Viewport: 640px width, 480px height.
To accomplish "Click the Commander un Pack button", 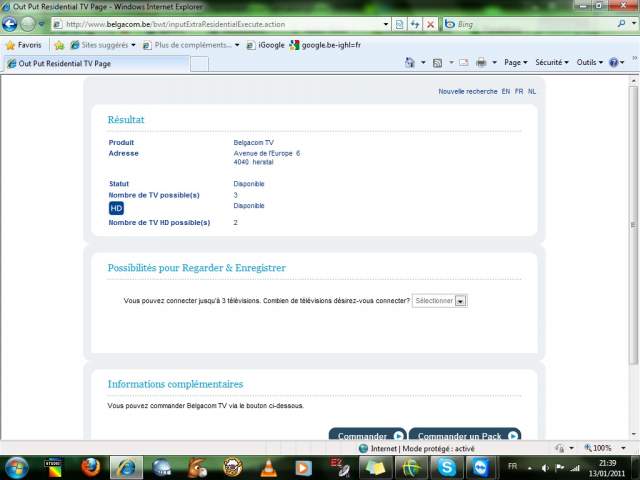I will tap(464, 436).
